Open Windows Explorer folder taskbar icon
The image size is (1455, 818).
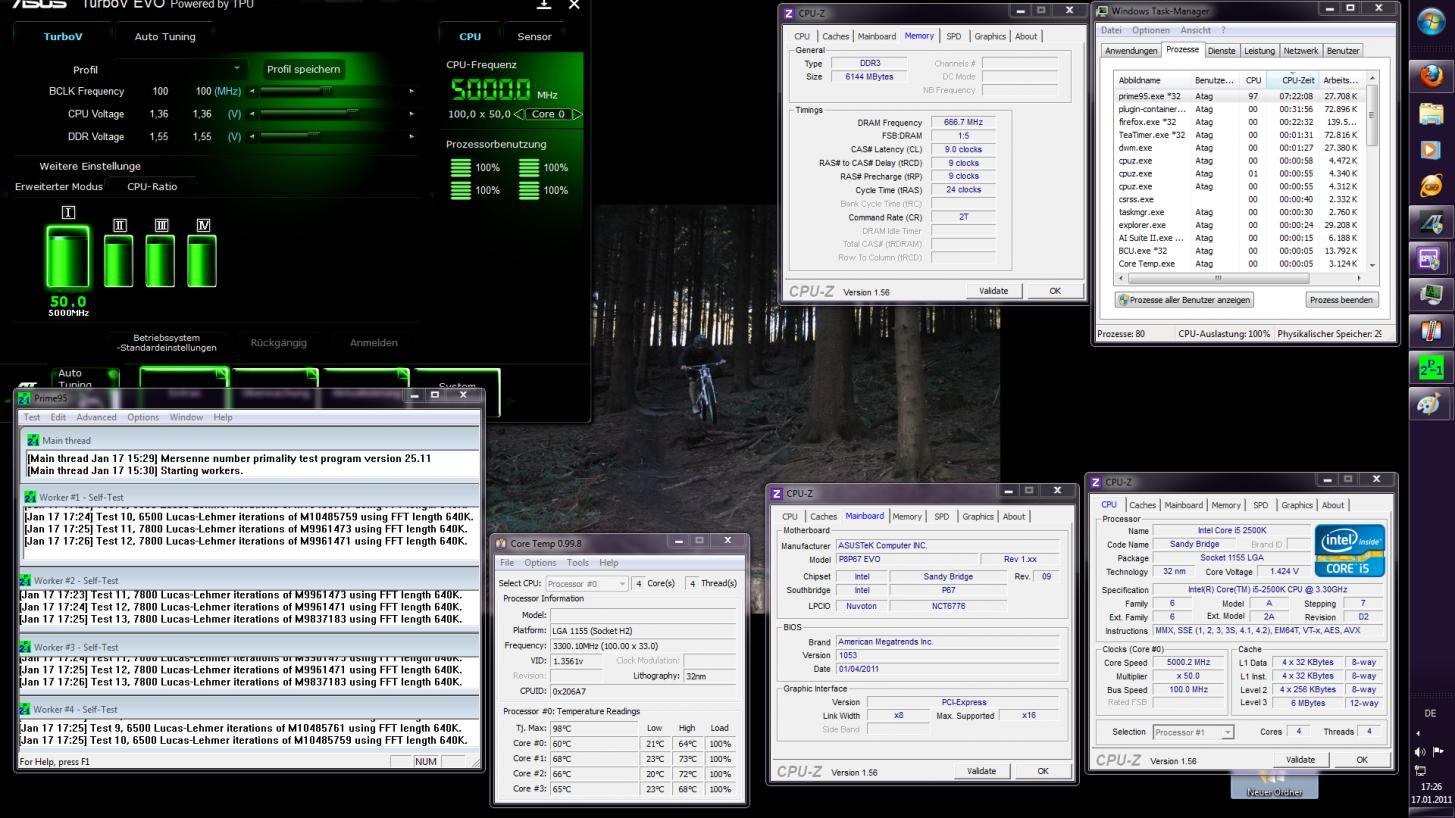[1431, 116]
